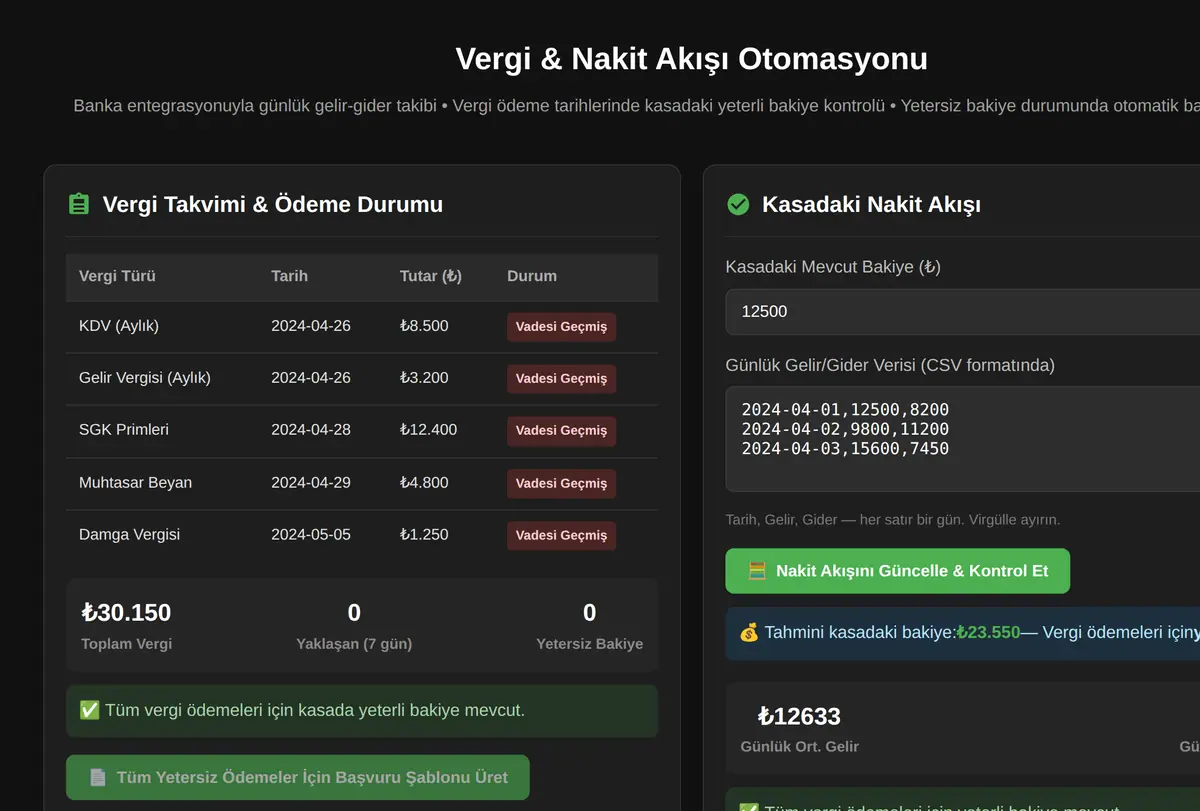This screenshot has height=811, width=1200.
Task: Select the Vadesi Geçmiş badge for Muhtasar Beyan
Action: click(x=561, y=484)
